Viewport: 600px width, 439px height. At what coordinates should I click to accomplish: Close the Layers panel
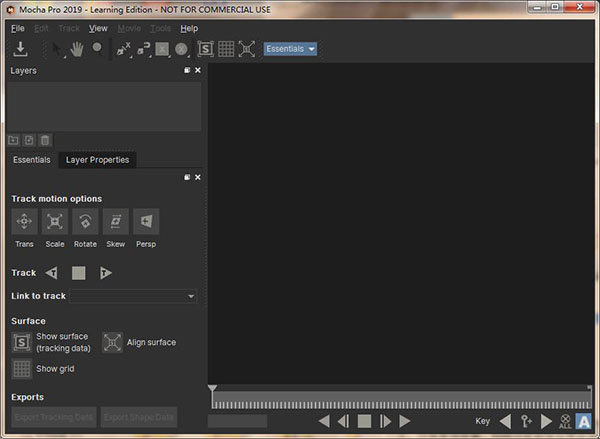point(197,70)
